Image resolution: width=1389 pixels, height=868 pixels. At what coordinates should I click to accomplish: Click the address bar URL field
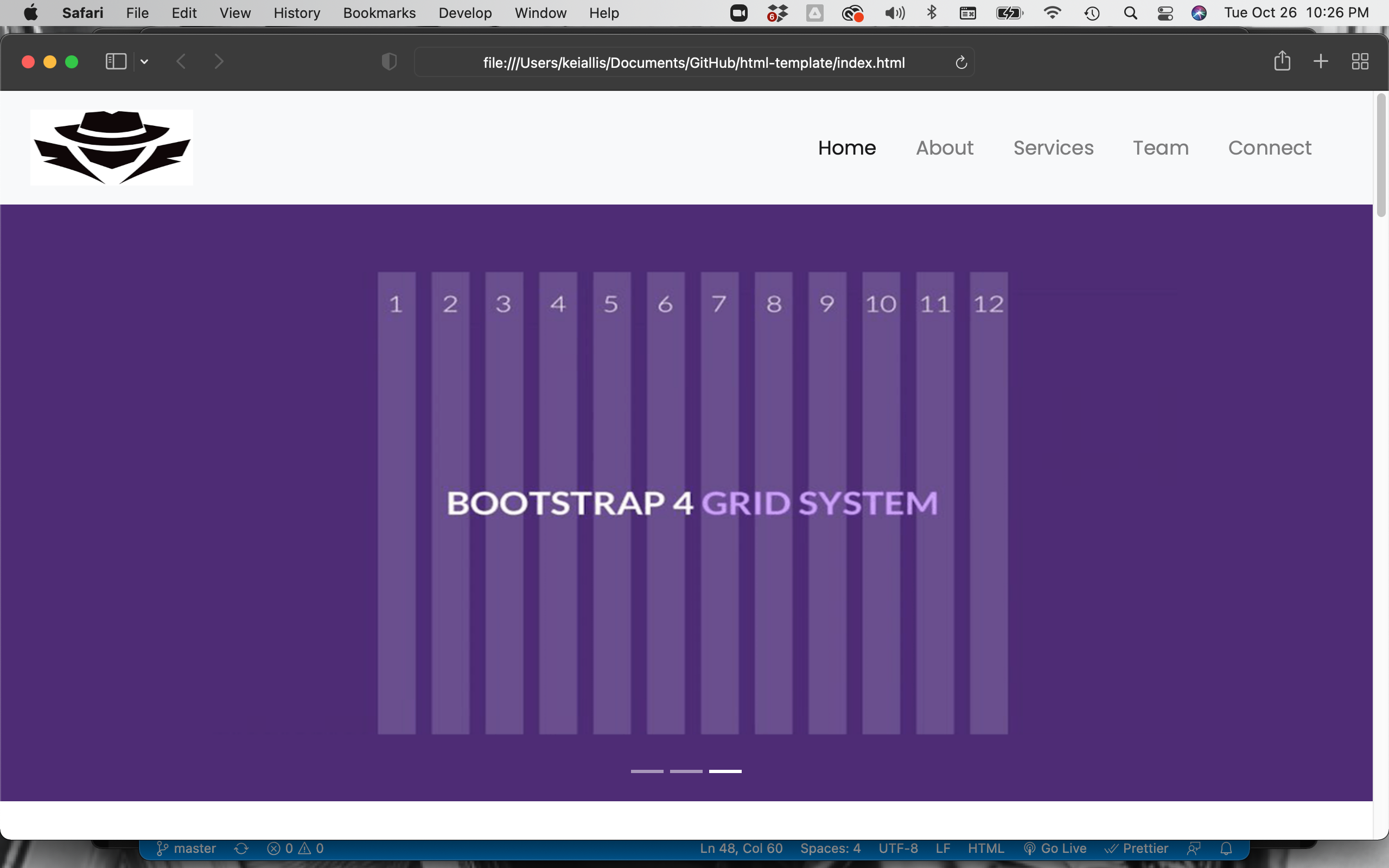coord(693,62)
